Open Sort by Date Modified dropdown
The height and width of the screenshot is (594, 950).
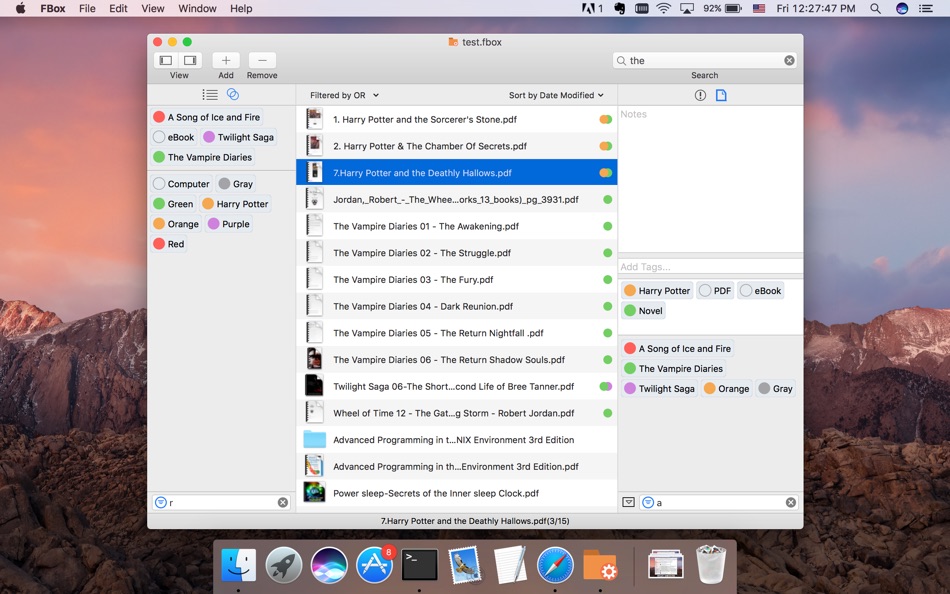pos(556,96)
